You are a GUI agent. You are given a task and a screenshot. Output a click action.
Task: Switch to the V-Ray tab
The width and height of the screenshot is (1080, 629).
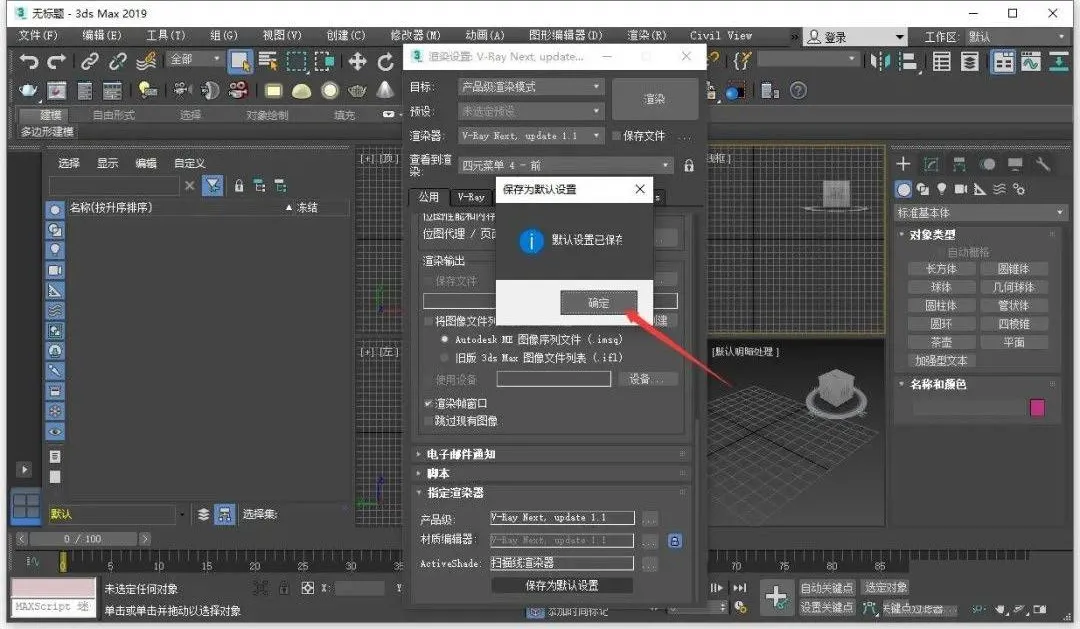(x=471, y=197)
